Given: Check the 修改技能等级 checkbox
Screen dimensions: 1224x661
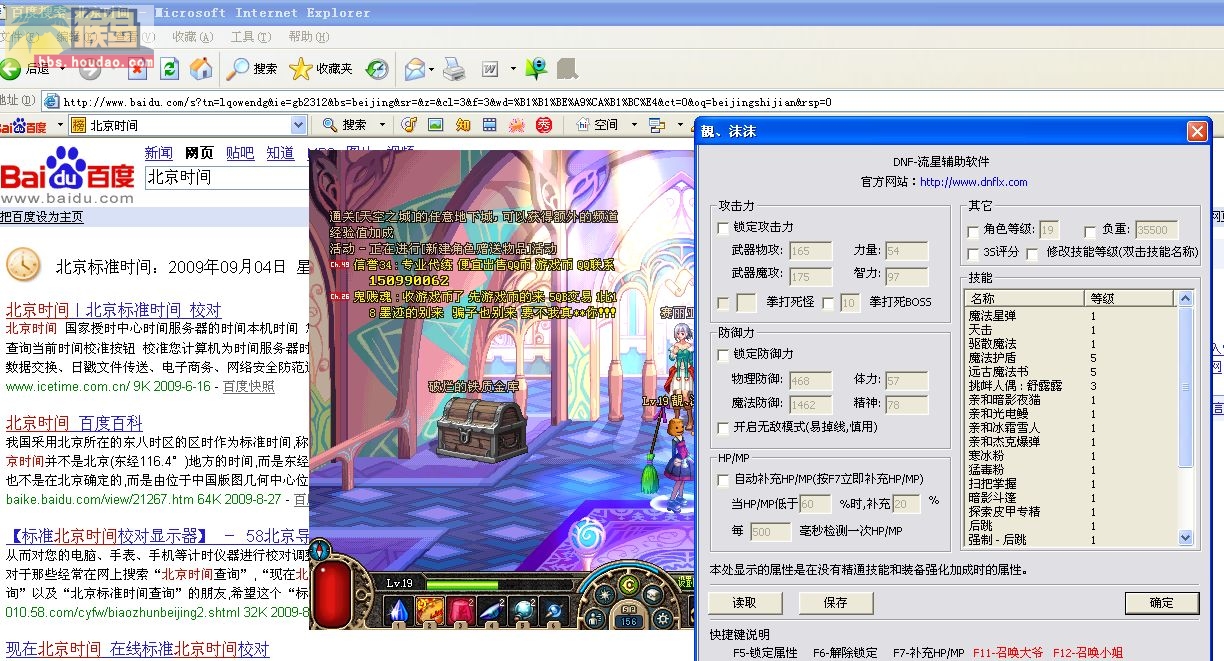Looking at the screenshot, I should [1034, 253].
